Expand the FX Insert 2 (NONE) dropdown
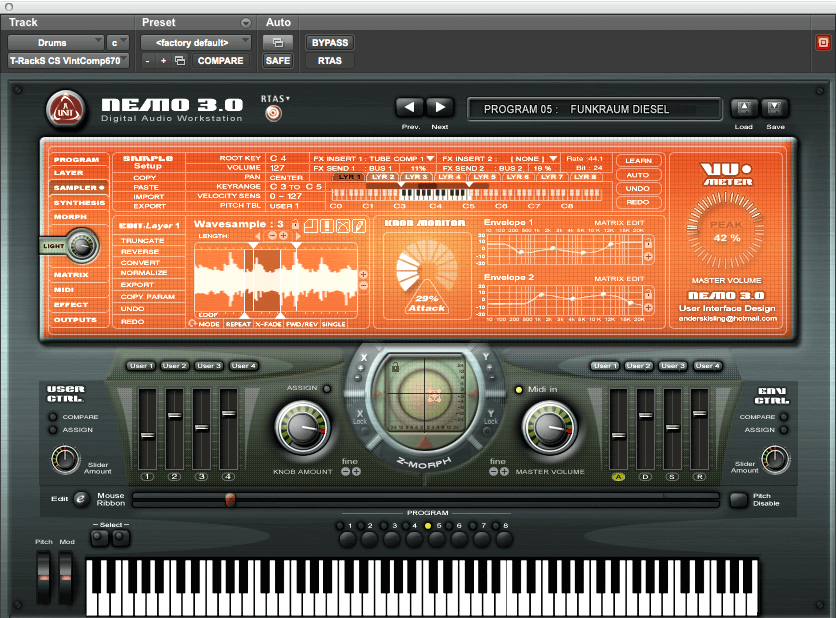 [553, 158]
